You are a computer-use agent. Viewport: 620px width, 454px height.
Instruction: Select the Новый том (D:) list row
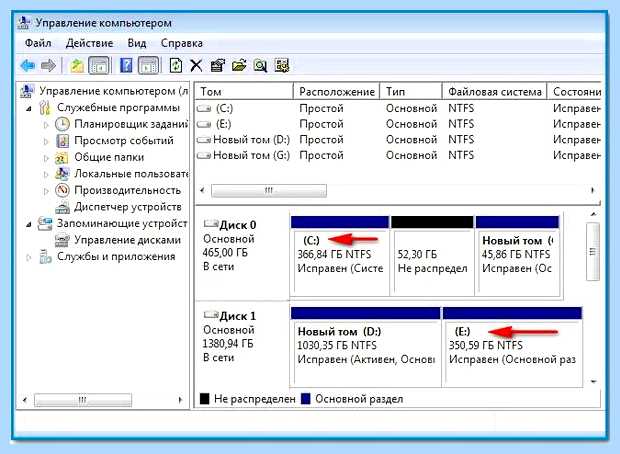[x=399, y=140]
